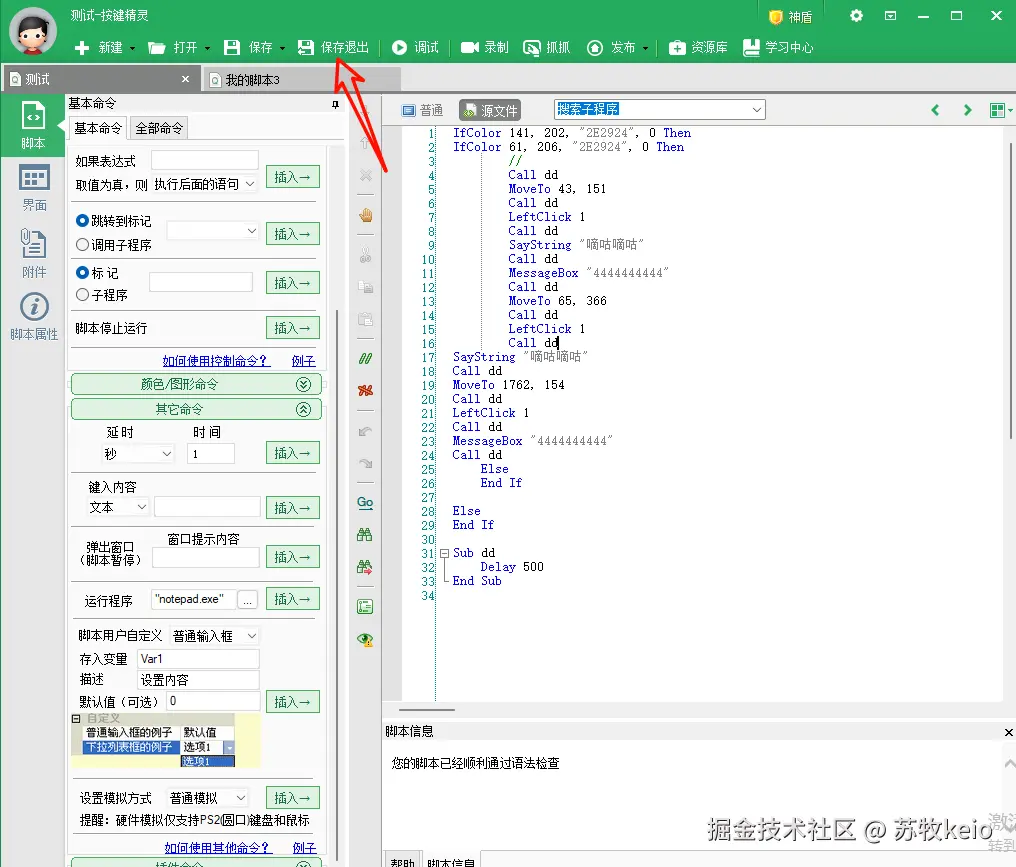Viewport: 1016px width, 867px height.
Task: Click green comment slashes icon
Action: pos(365,358)
